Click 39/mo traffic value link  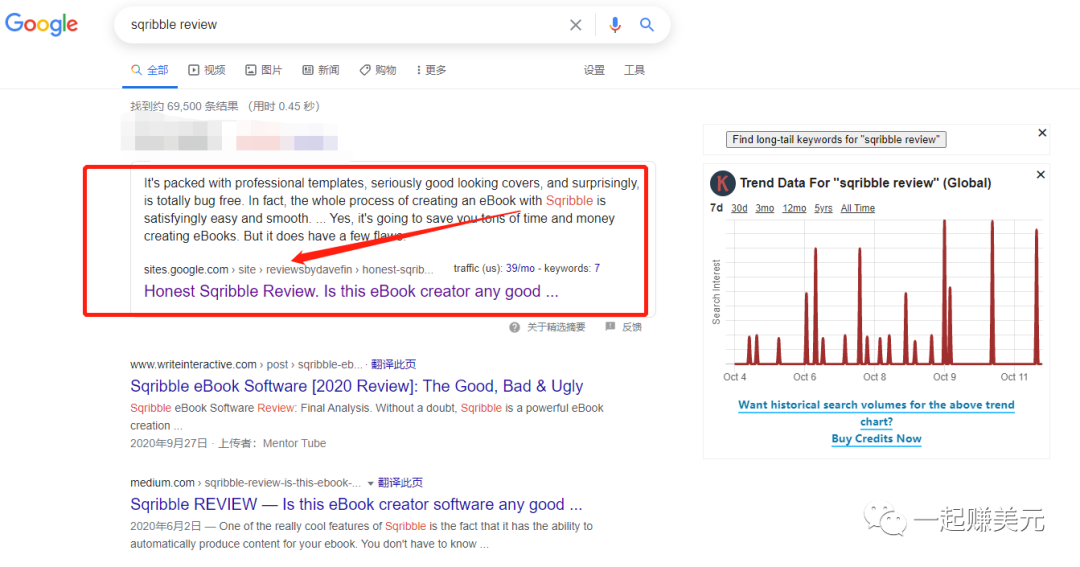pyautogui.click(x=520, y=268)
